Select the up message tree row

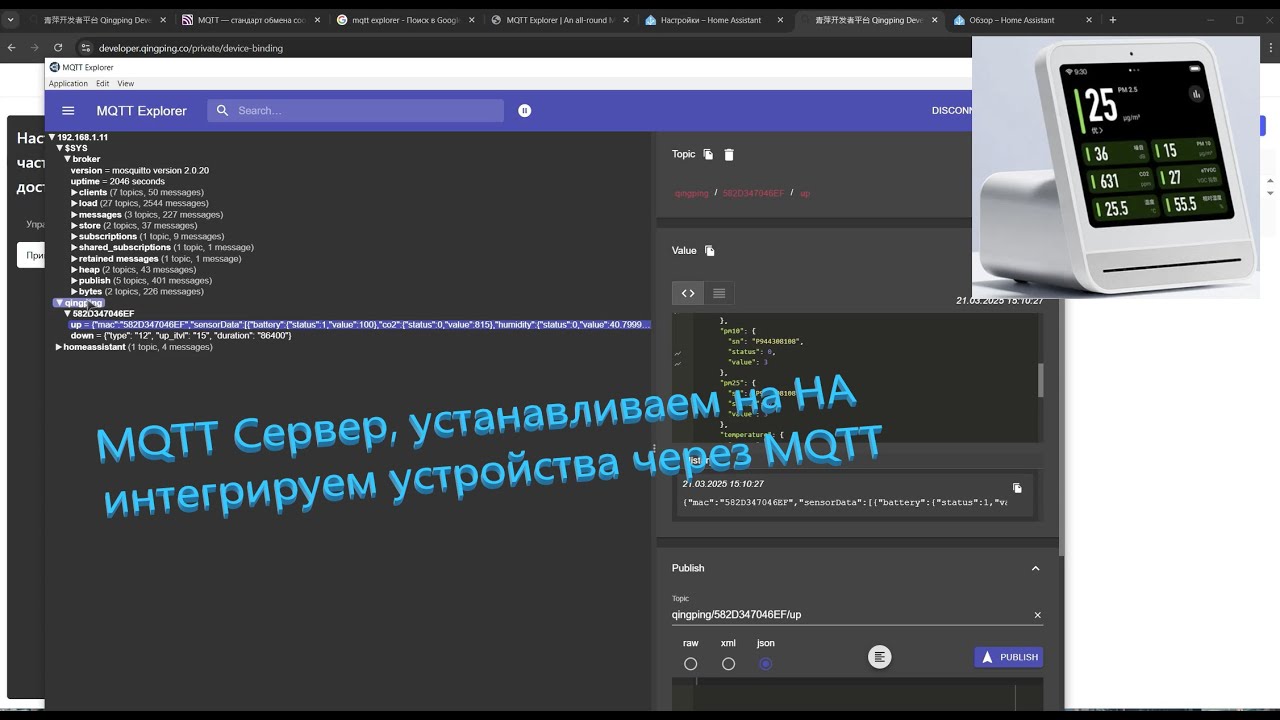[360, 325]
